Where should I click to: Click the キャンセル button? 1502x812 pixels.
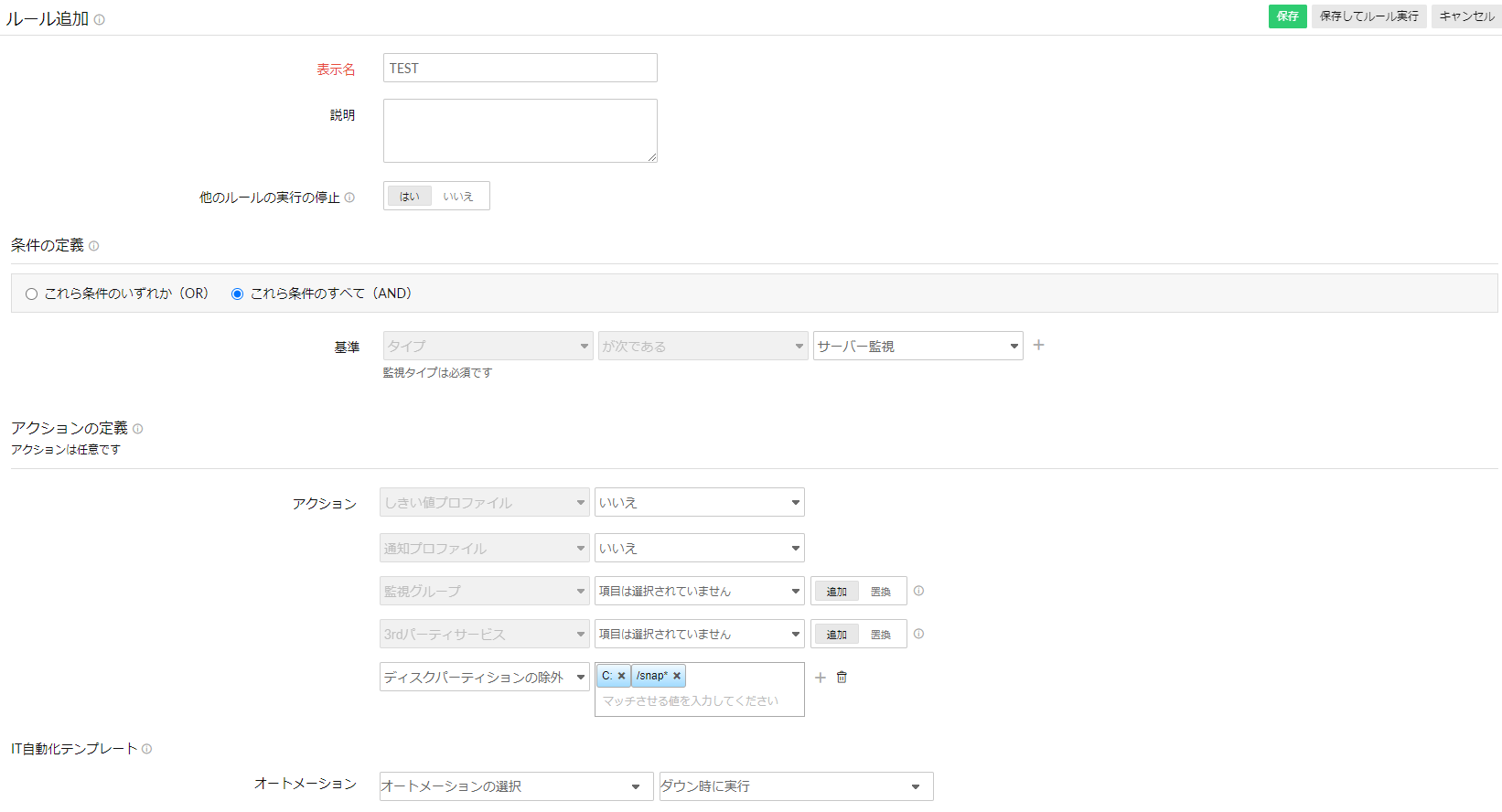click(1465, 16)
